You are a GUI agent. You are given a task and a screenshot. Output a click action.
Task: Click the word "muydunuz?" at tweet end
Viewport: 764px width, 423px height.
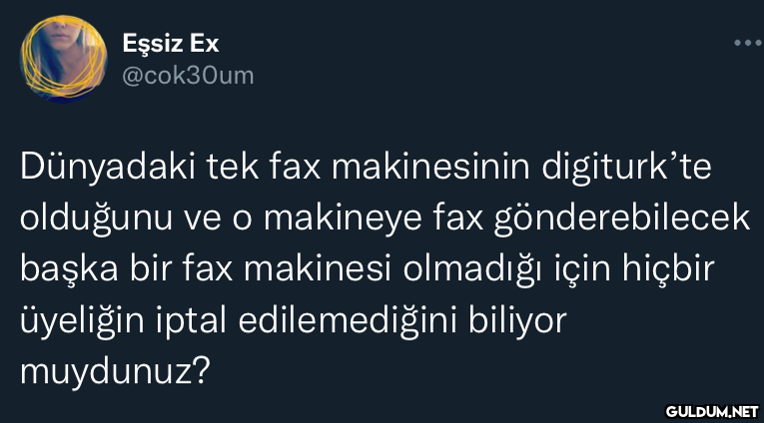click(115, 374)
